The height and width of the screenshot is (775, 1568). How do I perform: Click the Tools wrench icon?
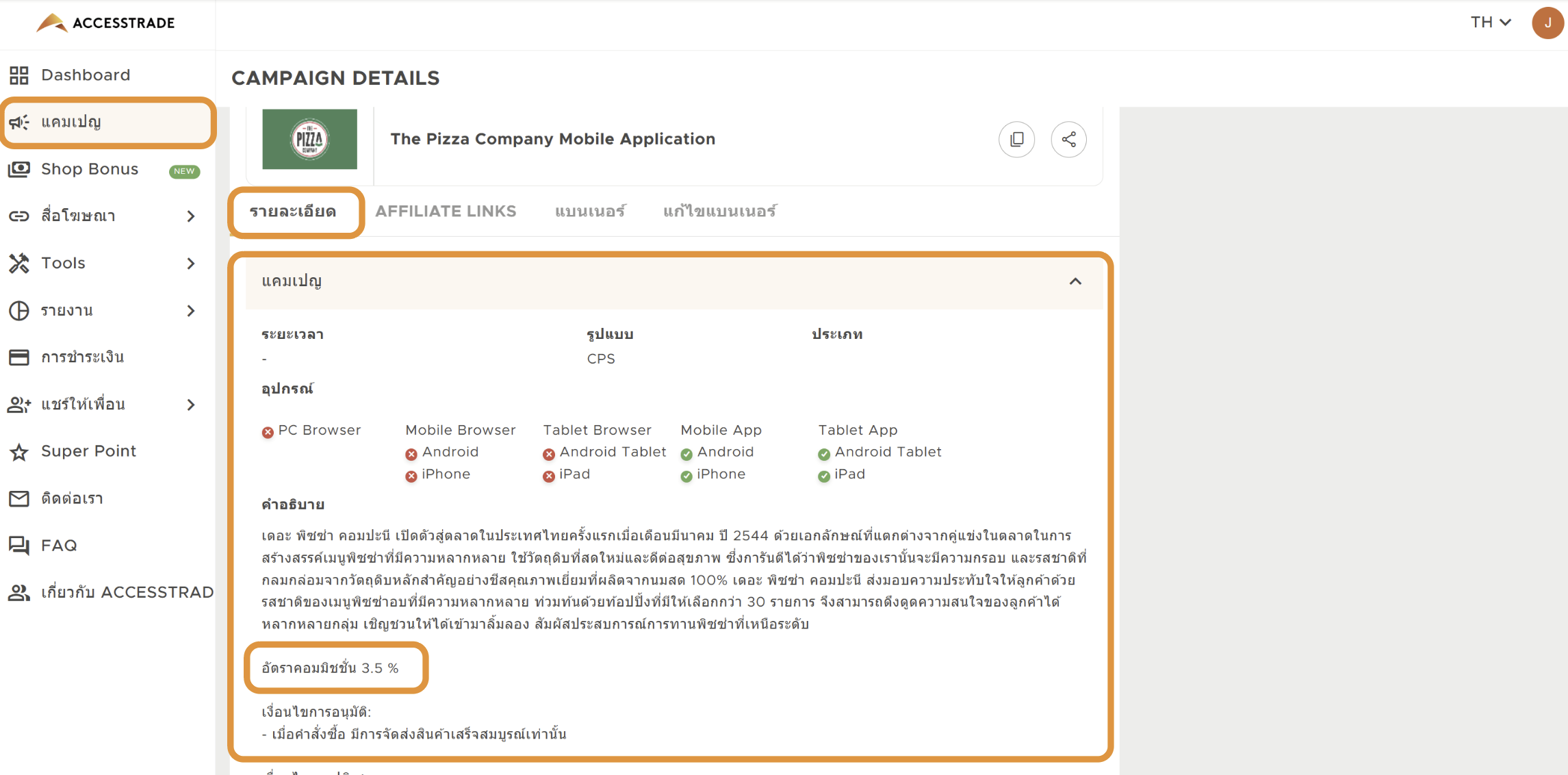(19, 264)
